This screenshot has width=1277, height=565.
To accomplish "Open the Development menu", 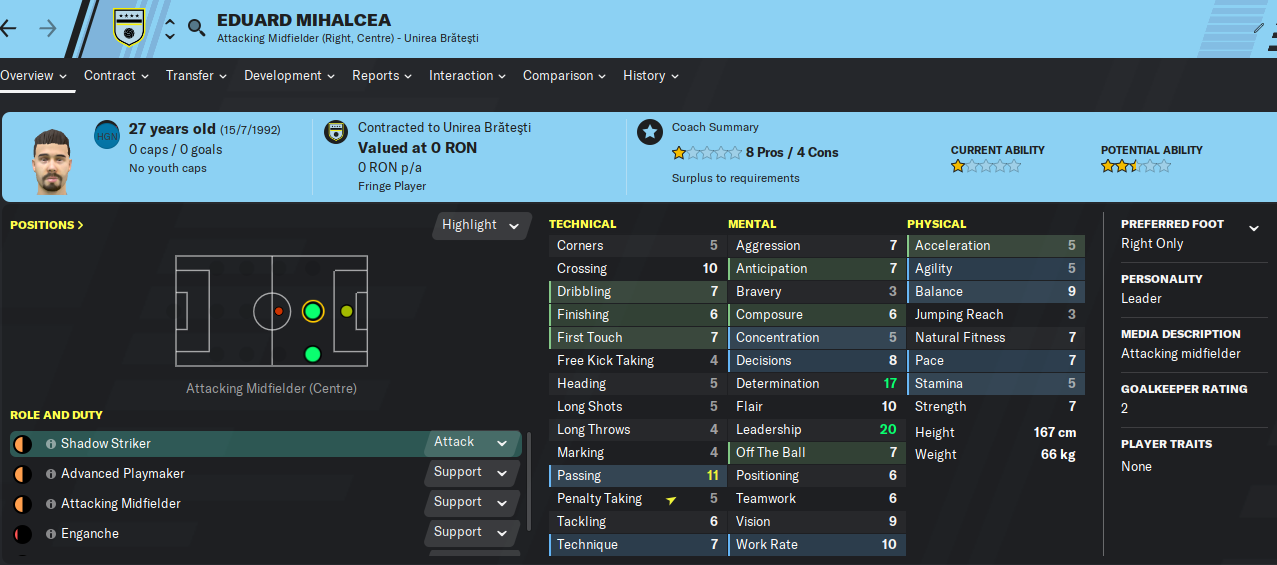I will (x=289, y=75).
